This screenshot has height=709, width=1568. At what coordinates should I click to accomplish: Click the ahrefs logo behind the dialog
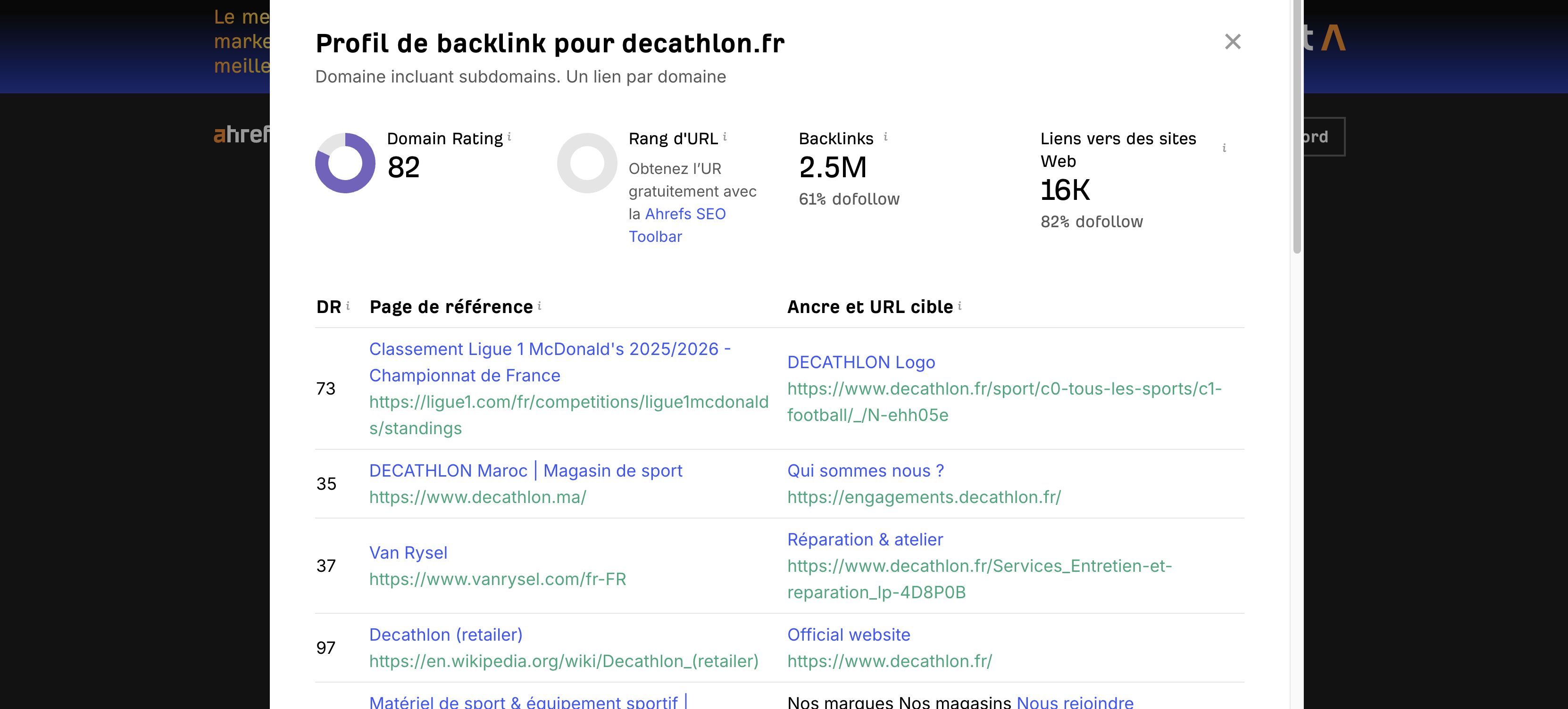coord(242,134)
